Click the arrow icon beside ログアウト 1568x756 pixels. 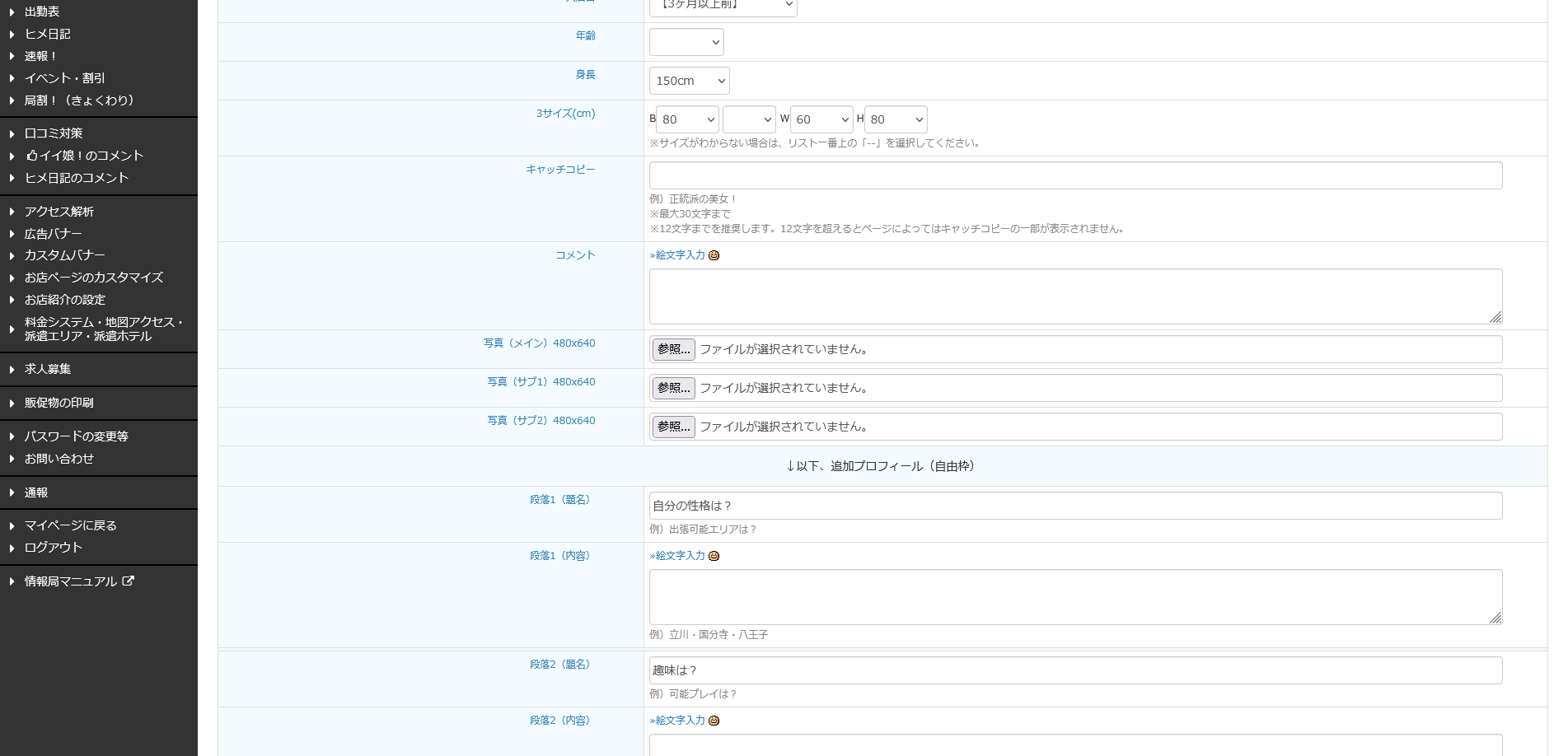pyautogui.click(x=12, y=548)
